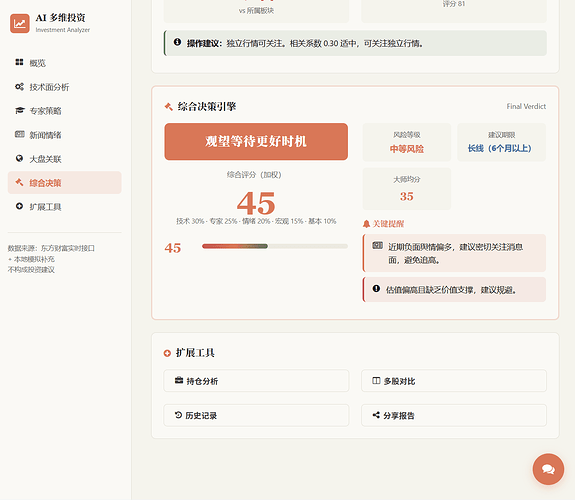
Task: Click the 近期负面舆情偏多 alert text
Action: click(x=456, y=253)
